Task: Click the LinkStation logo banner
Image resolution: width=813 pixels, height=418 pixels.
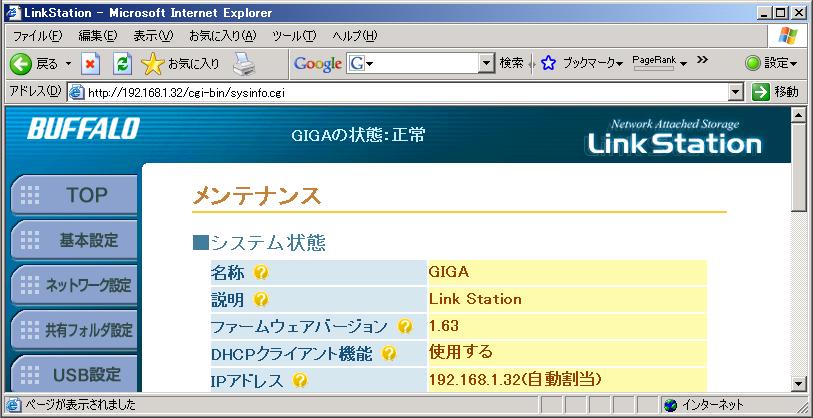Action: (675, 138)
